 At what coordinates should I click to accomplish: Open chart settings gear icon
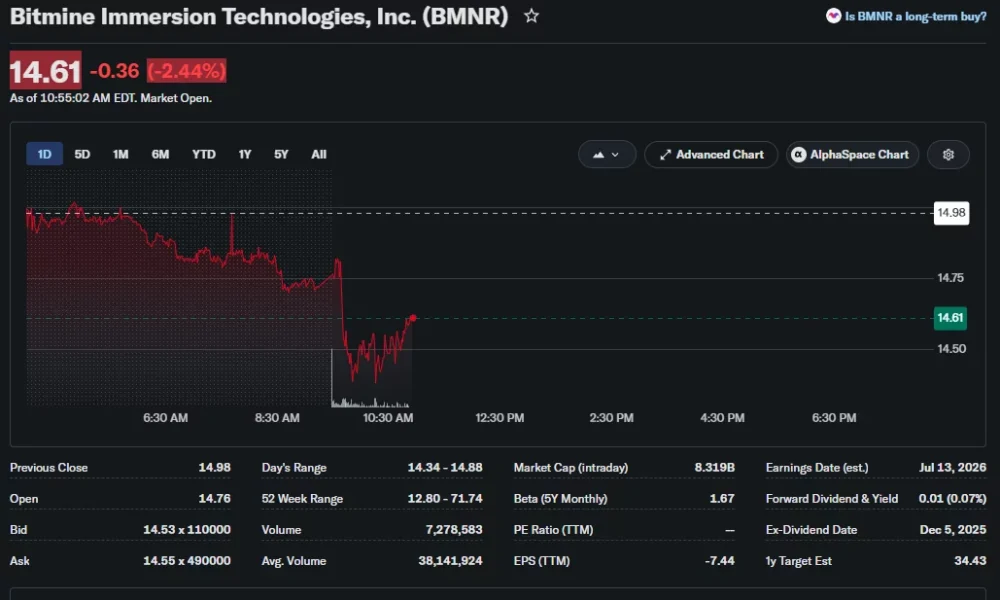(x=948, y=154)
